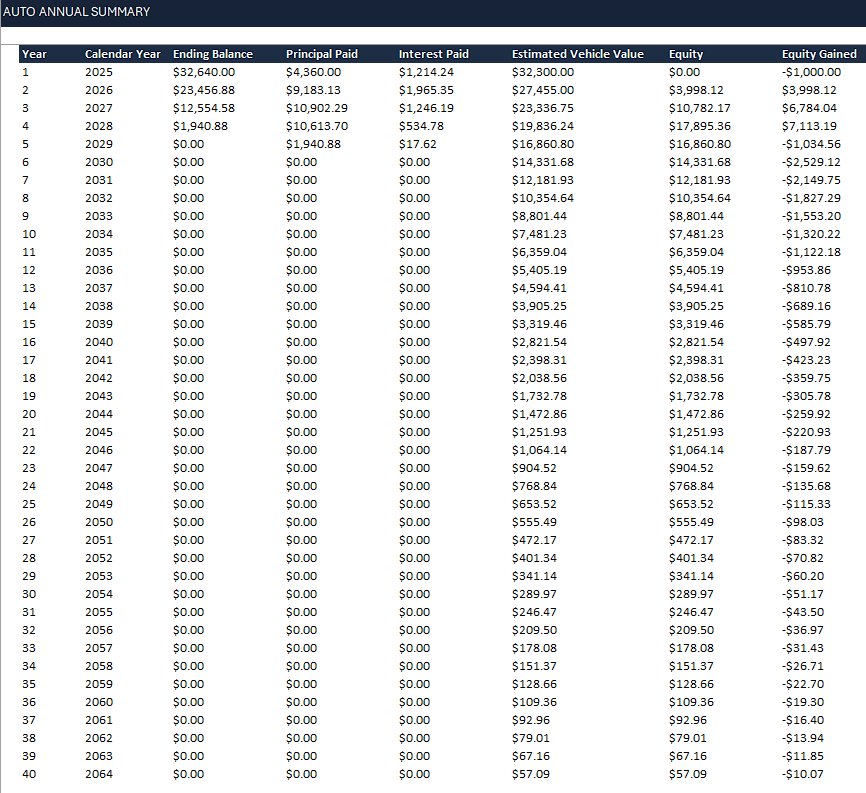866x793 pixels.
Task: Select vehicle value $27,455.00 cell
Action: [x=543, y=90]
